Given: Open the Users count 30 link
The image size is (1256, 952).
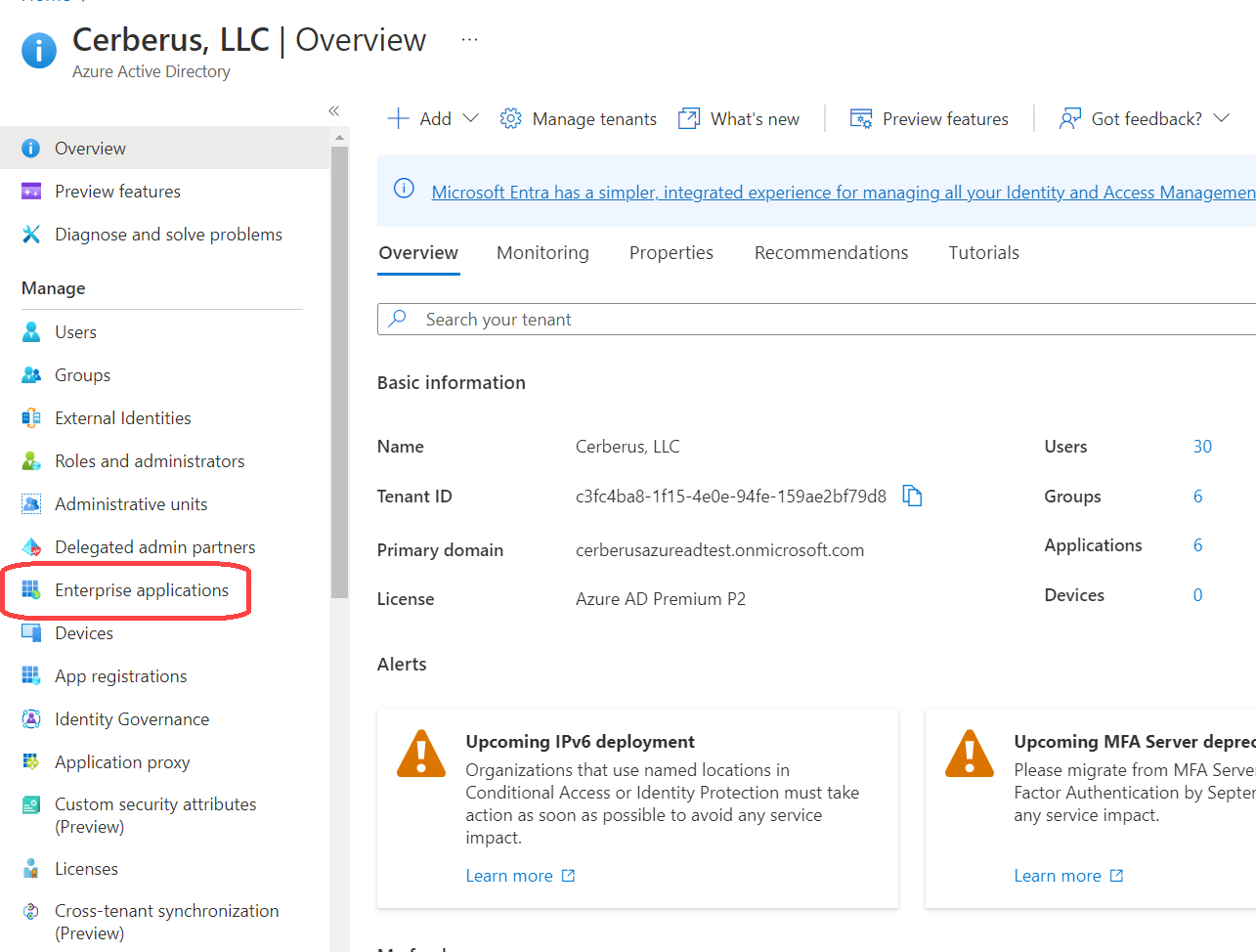Looking at the screenshot, I should tap(1202, 447).
